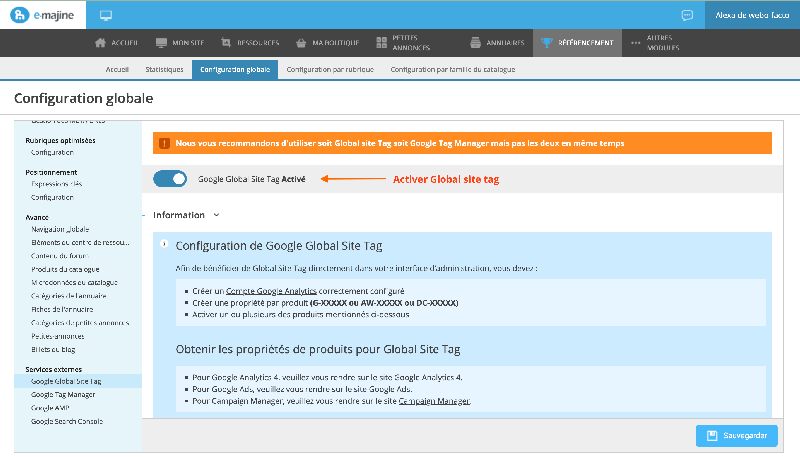Click the Sauvegarder button

click(x=737, y=436)
